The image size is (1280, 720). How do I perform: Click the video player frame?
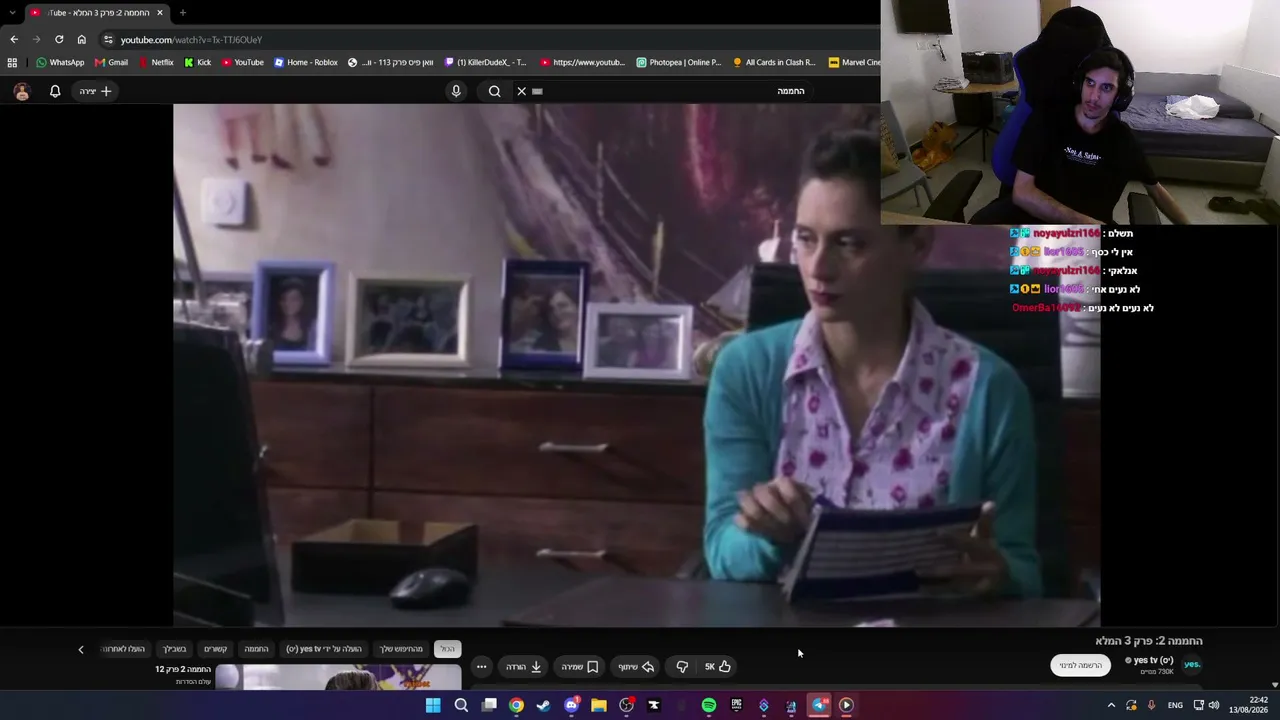(636, 365)
